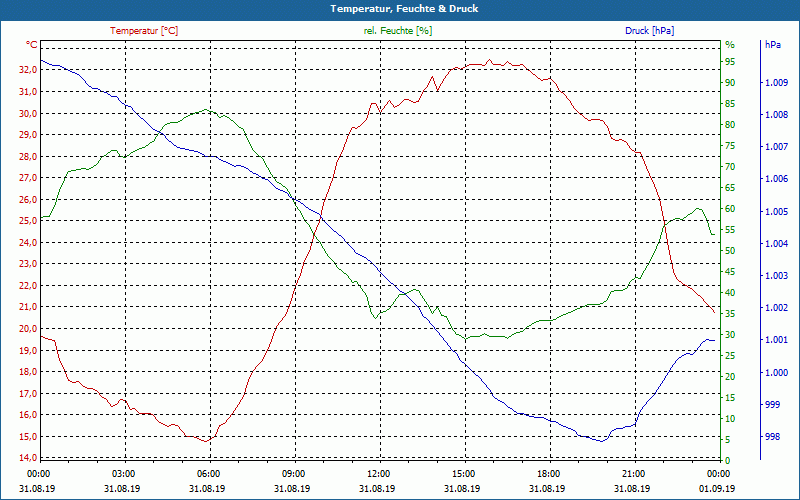Click temperature axis value '17,0'
Viewport: 800px width, 500px height.
28,394
